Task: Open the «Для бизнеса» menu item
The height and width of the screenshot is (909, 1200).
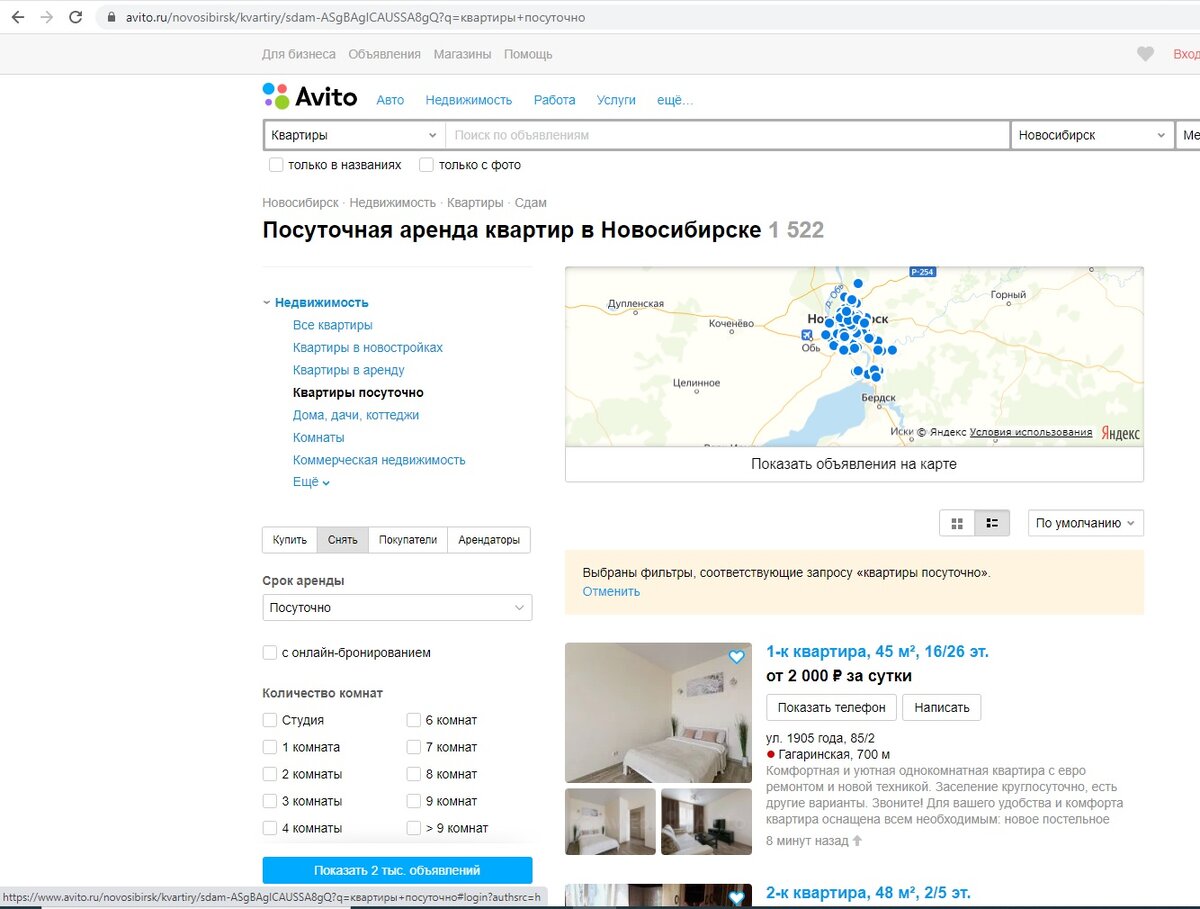Action: pyautogui.click(x=297, y=54)
